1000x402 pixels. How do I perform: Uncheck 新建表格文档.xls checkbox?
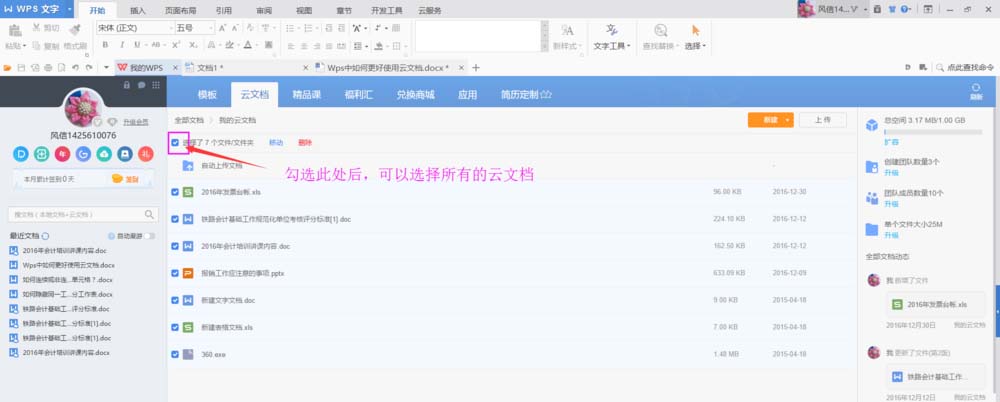coord(175,327)
